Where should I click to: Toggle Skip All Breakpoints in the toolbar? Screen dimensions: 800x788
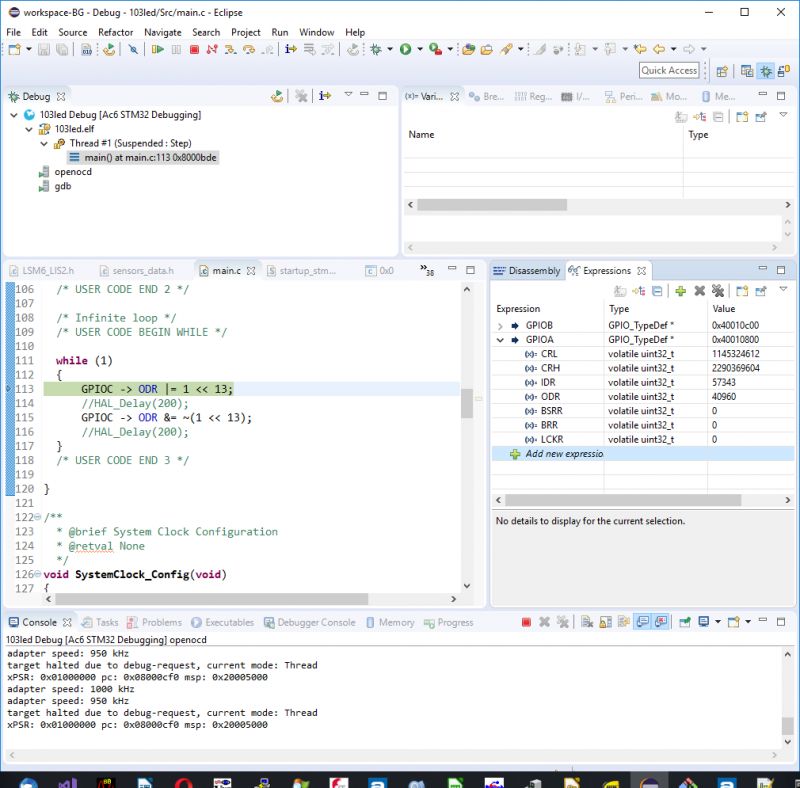coord(133,49)
